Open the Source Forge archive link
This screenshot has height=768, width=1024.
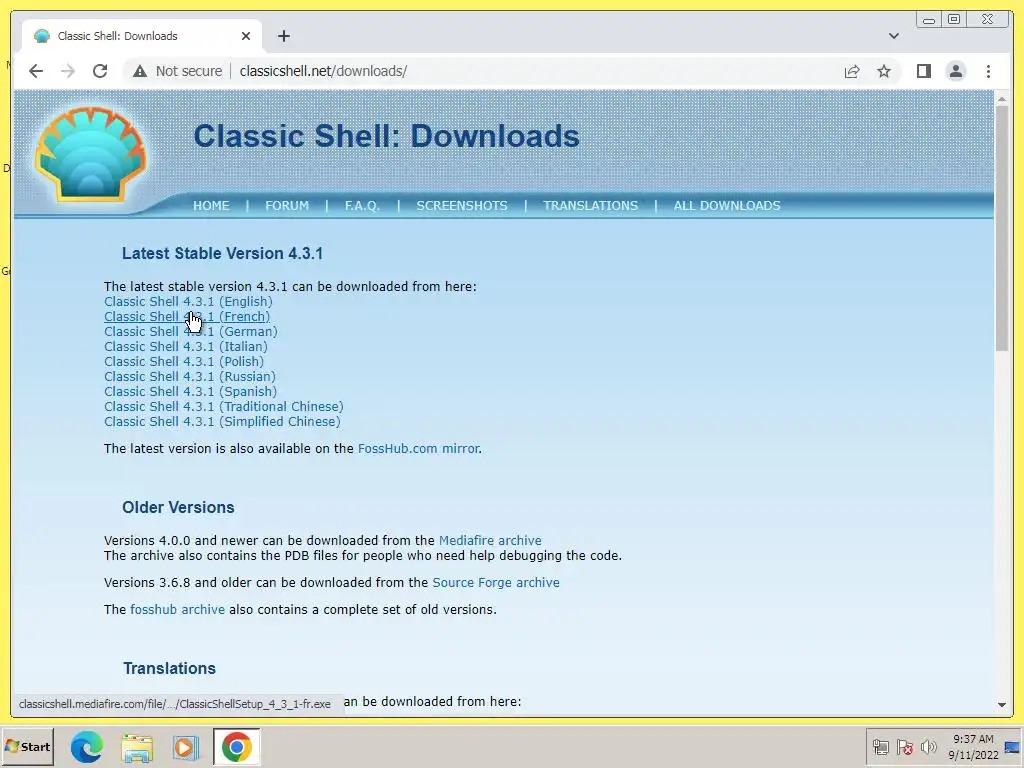point(496,583)
